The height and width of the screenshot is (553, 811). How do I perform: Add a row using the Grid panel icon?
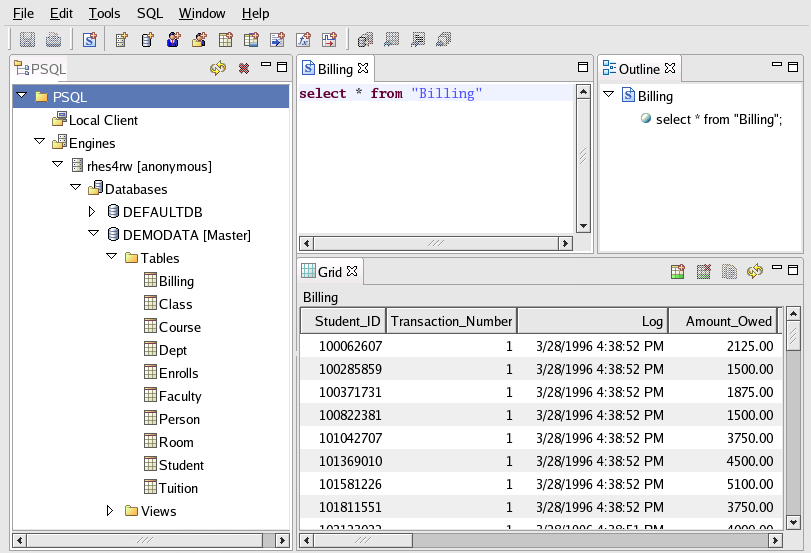tap(677, 271)
